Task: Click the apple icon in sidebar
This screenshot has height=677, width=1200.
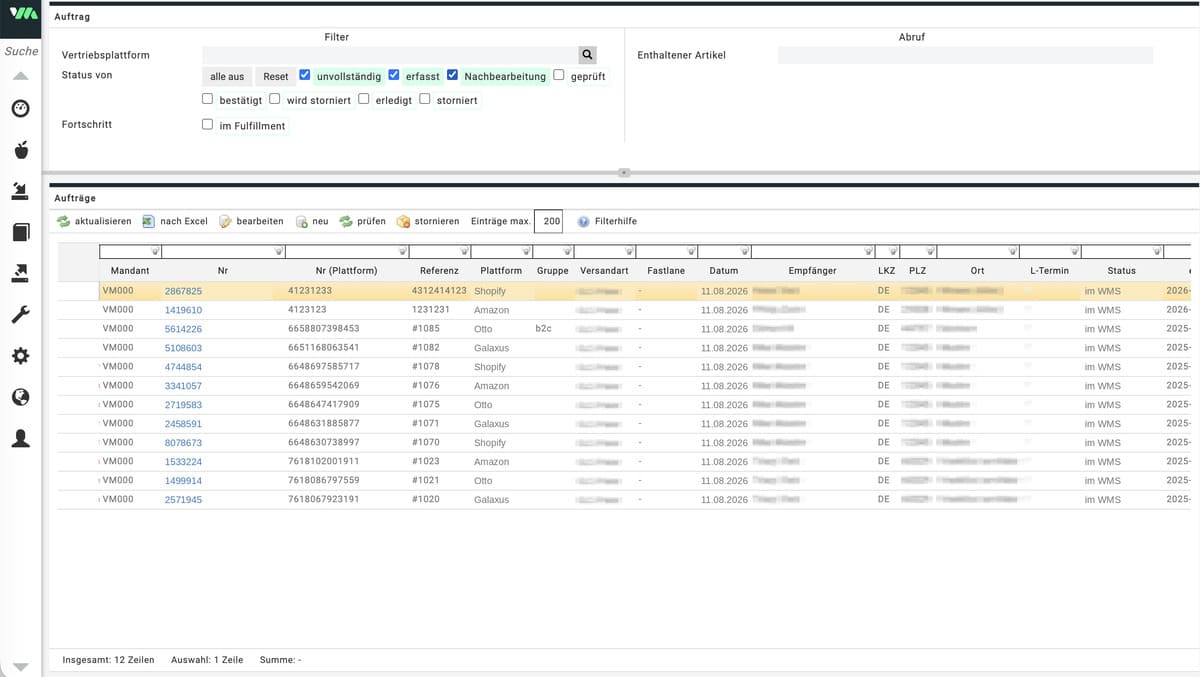Action: [x=20, y=150]
